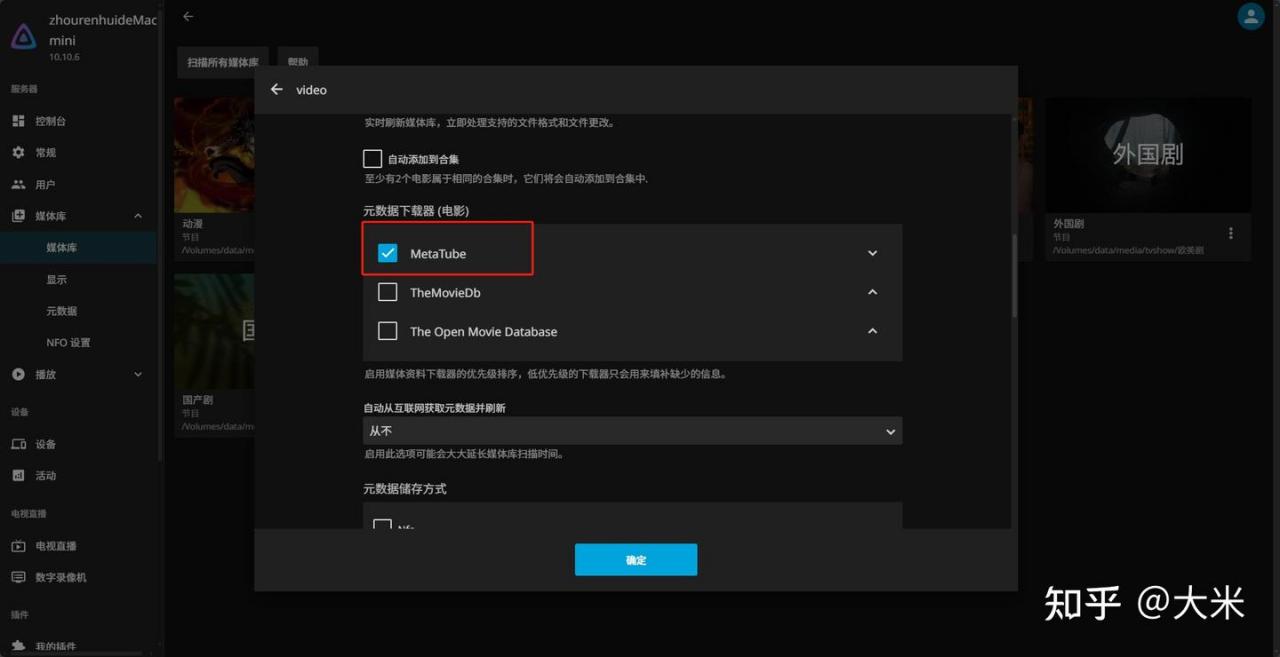The image size is (1280, 657).
Task: Click the 元数据储存方式 heading
Action: (x=404, y=489)
